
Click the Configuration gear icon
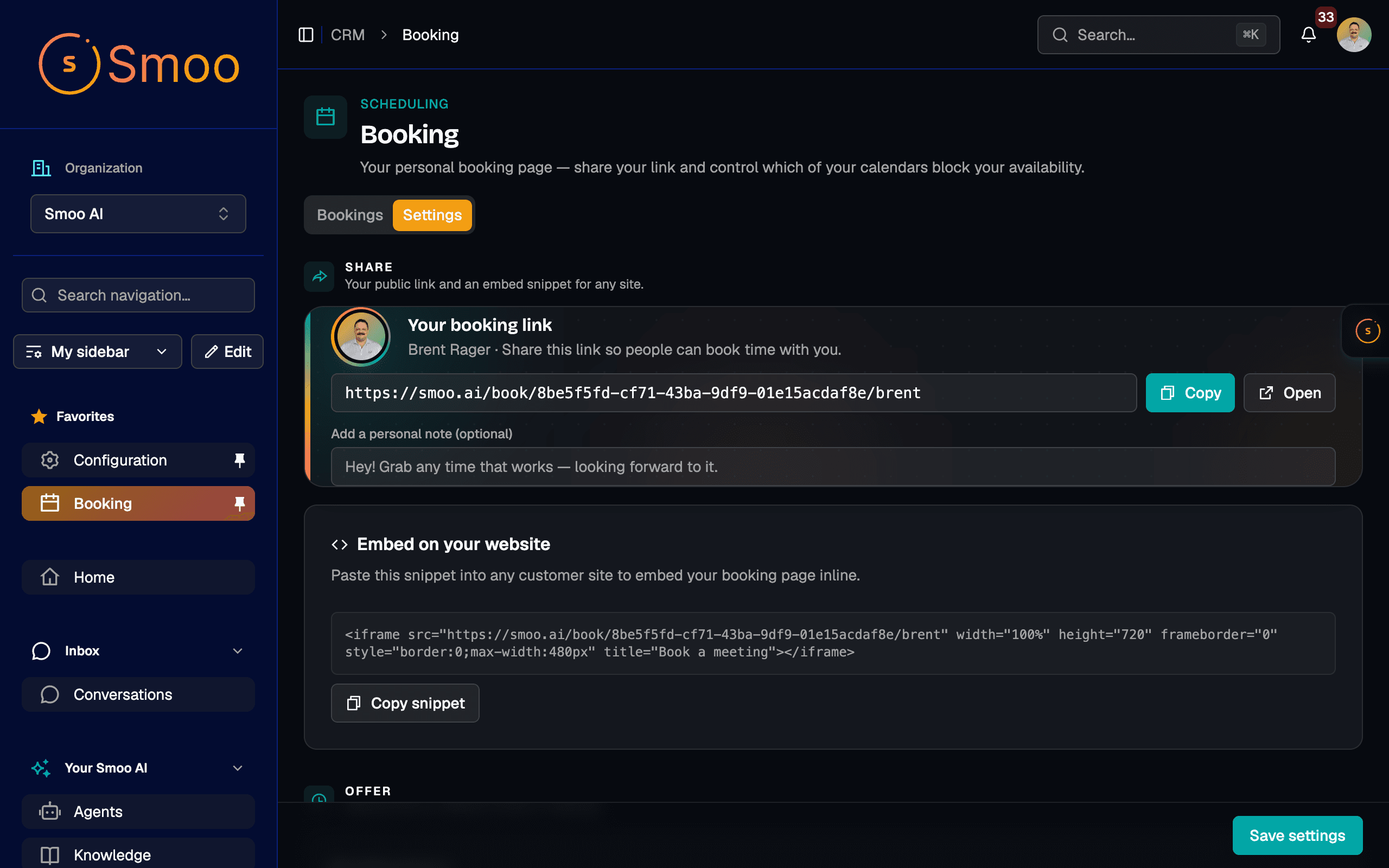50,460
